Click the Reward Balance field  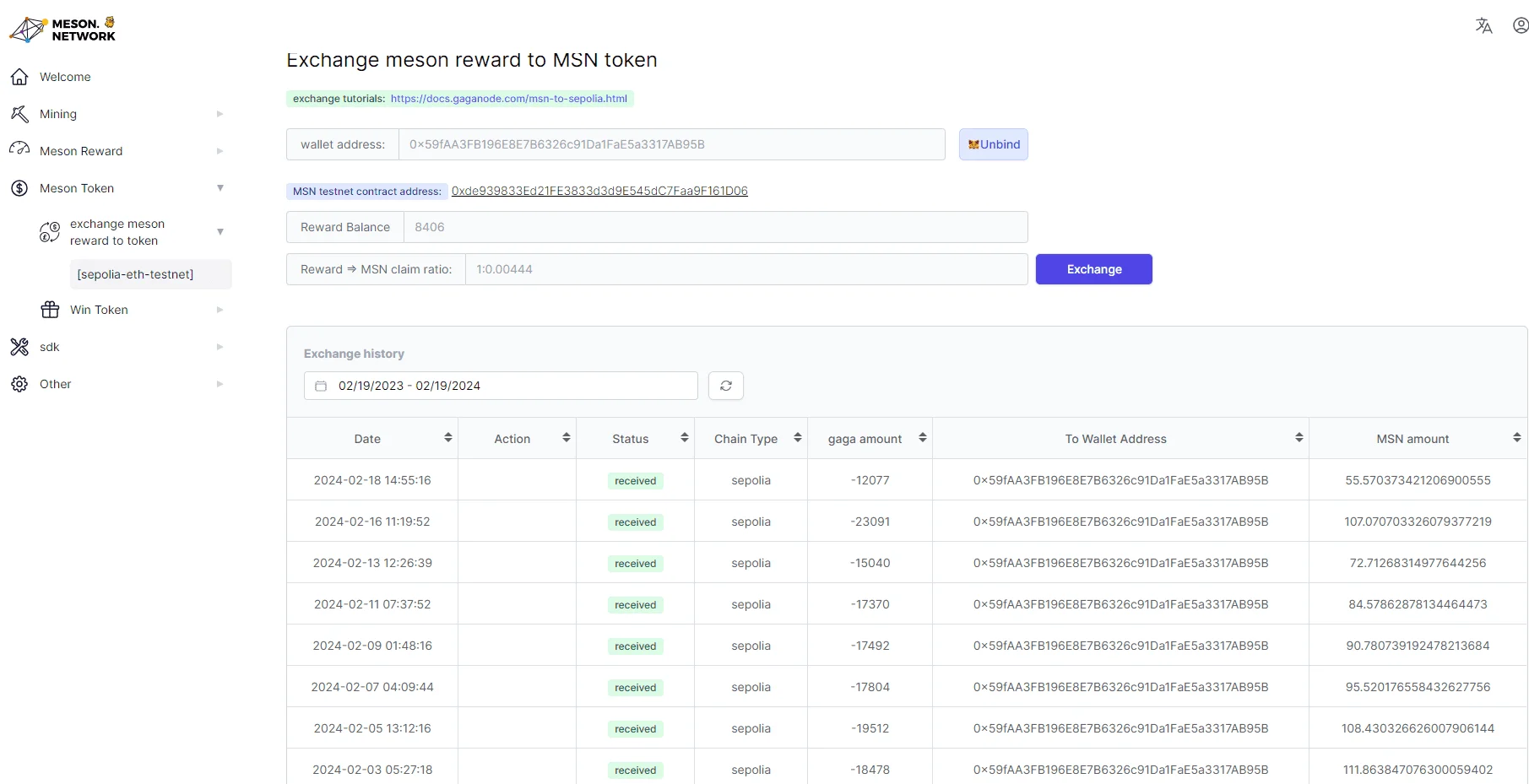point(715,227)
